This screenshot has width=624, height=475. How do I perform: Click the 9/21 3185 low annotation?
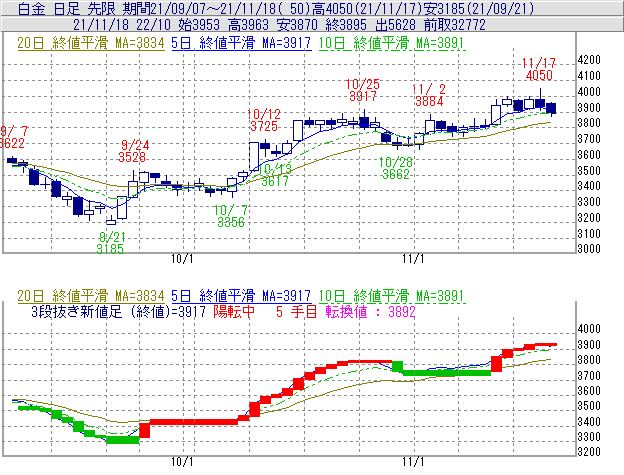point(111,243)
